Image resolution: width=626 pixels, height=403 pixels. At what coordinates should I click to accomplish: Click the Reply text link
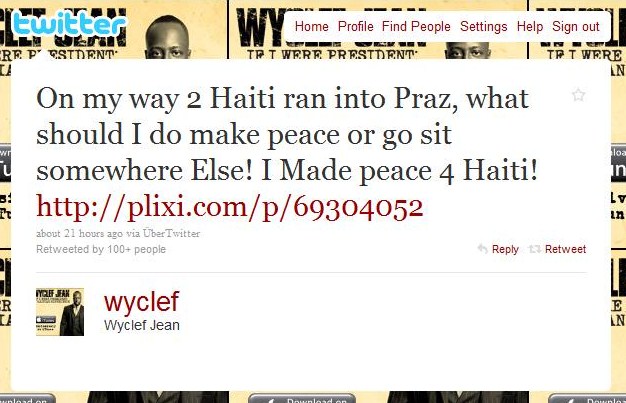[505, 249]
